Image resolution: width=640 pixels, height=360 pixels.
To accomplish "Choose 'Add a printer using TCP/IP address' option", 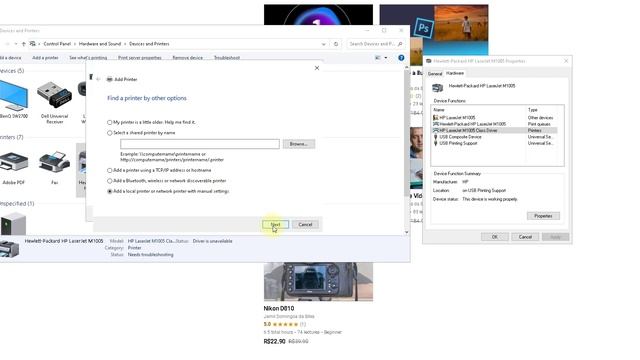I will pos(109,171).
